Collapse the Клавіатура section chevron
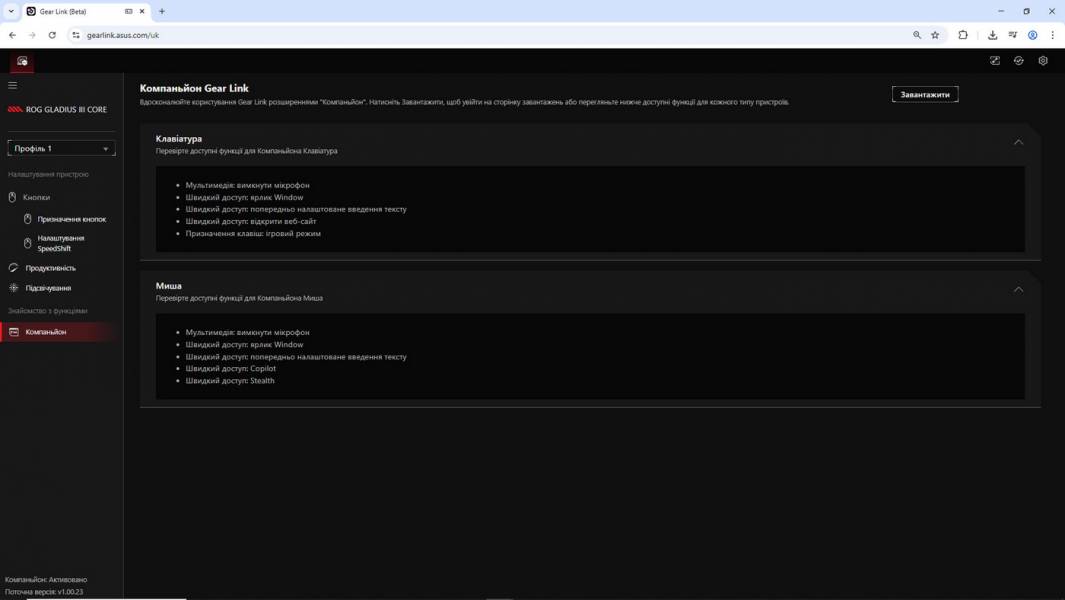This screenshot has height=600, width=1065. coord(1018,142)
